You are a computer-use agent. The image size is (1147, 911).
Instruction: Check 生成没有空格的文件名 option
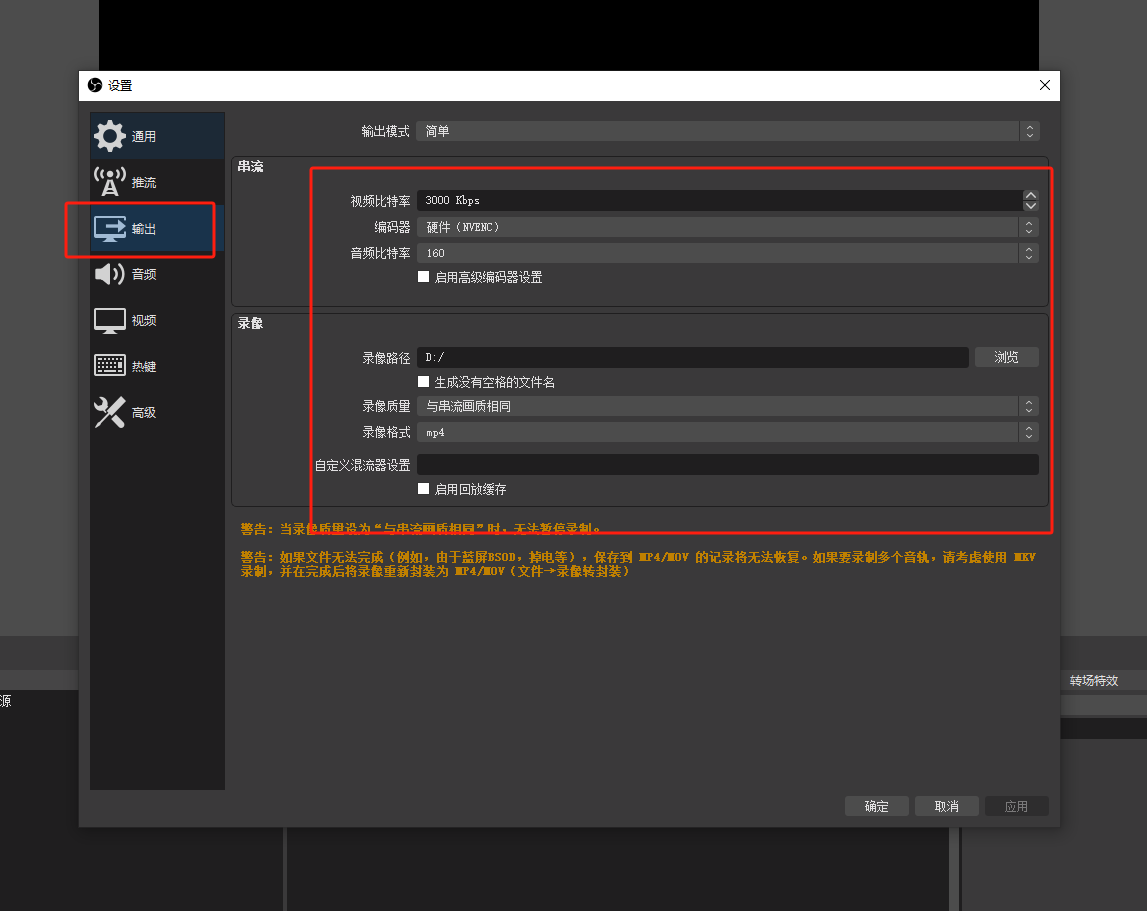click(424, 382)
